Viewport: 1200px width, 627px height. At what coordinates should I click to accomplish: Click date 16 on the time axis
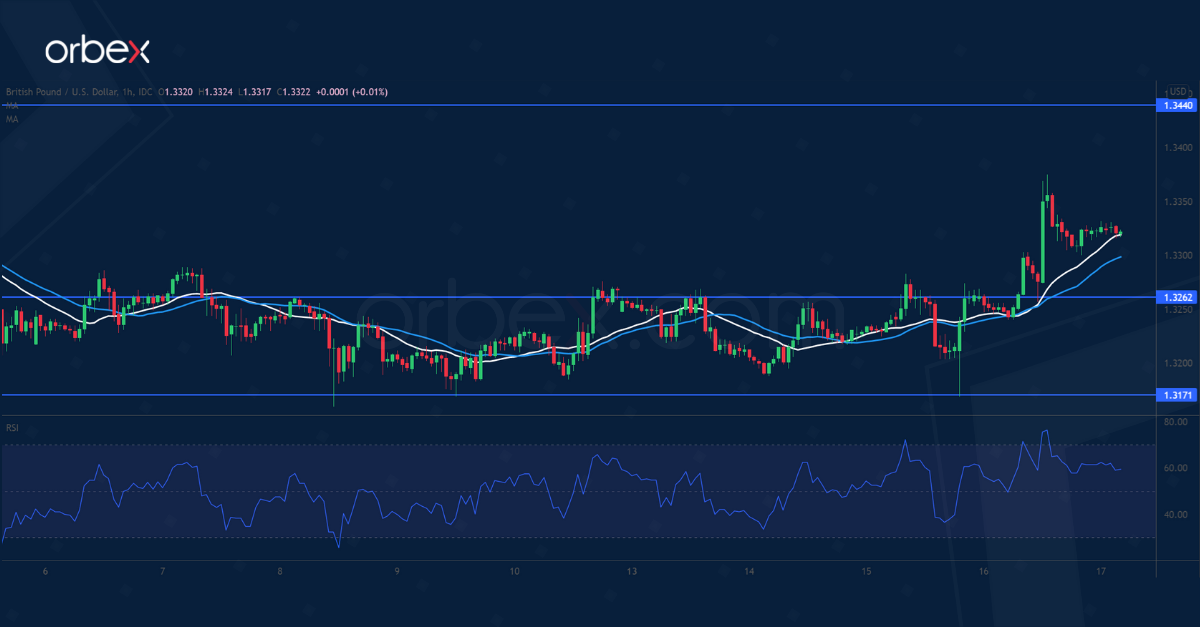[984, 571]
